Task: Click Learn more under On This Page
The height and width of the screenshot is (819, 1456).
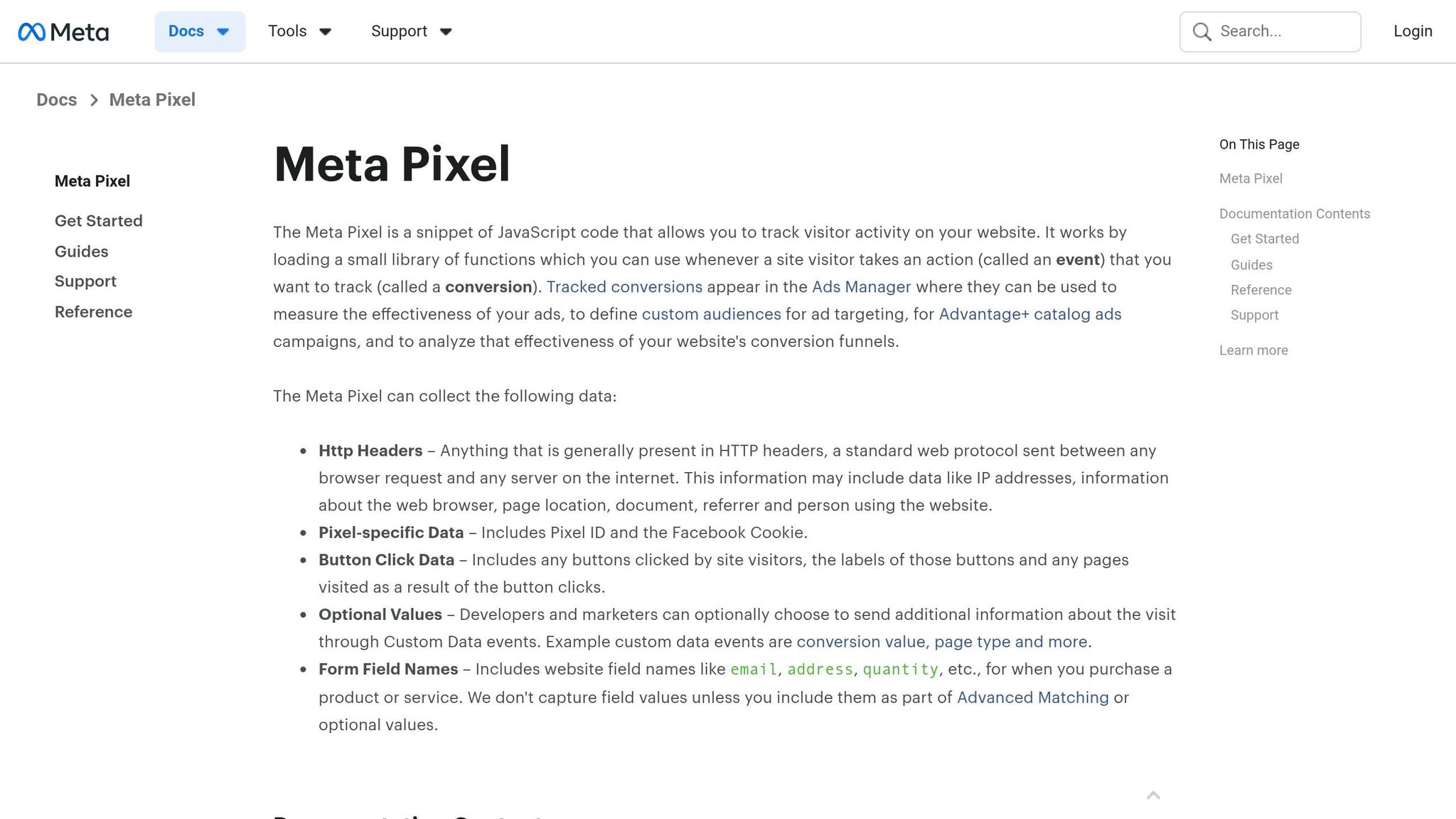Action: click(1253, 350)
